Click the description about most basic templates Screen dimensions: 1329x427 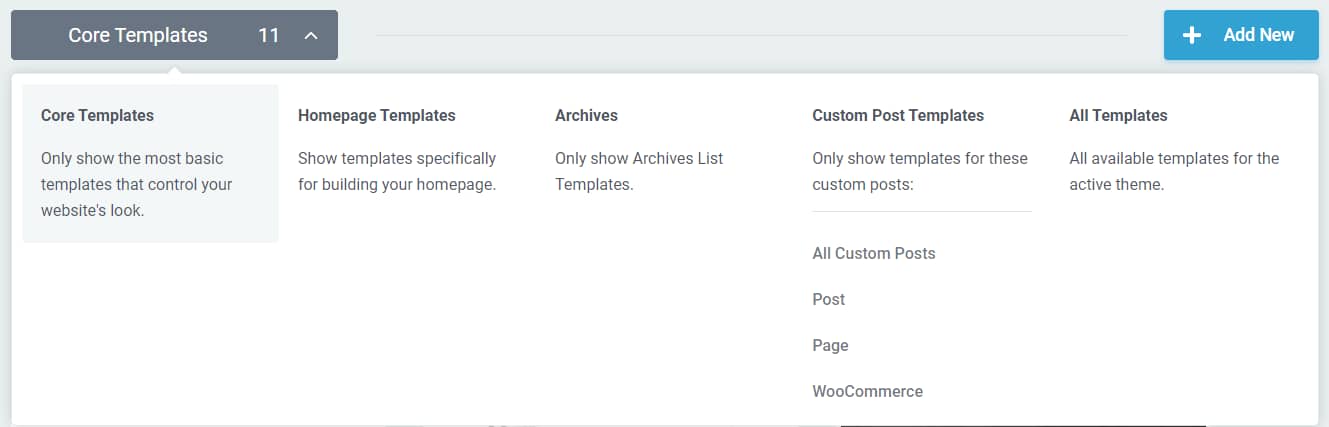point(136,184)
